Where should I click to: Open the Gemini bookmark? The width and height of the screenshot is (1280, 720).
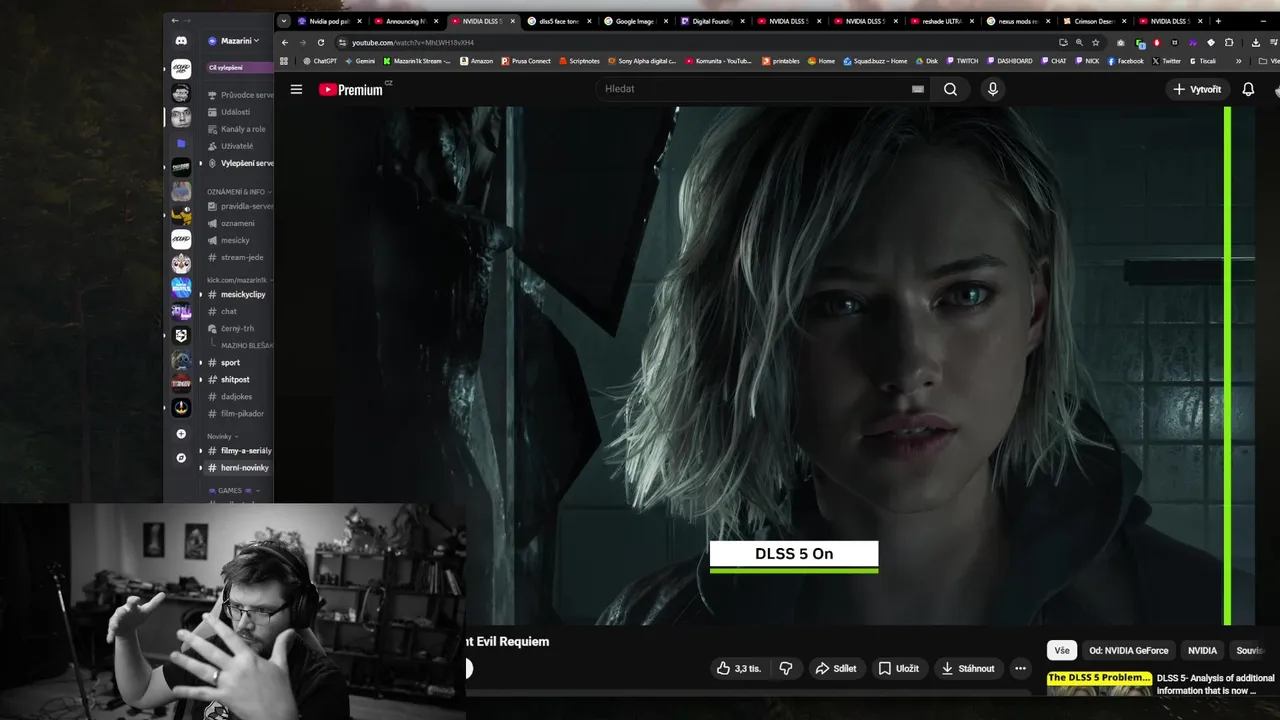(x=360, y=61)
